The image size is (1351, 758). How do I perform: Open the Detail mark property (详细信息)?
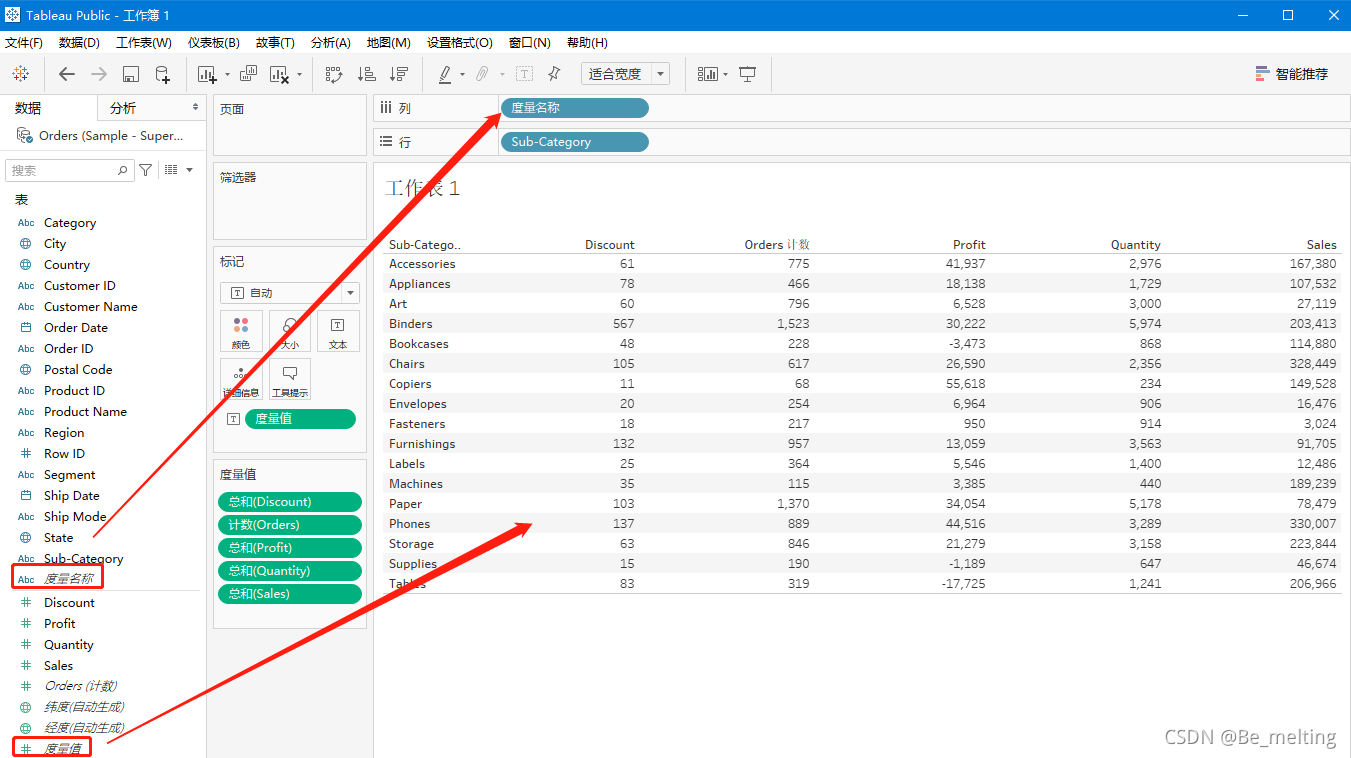coord(241,380)
